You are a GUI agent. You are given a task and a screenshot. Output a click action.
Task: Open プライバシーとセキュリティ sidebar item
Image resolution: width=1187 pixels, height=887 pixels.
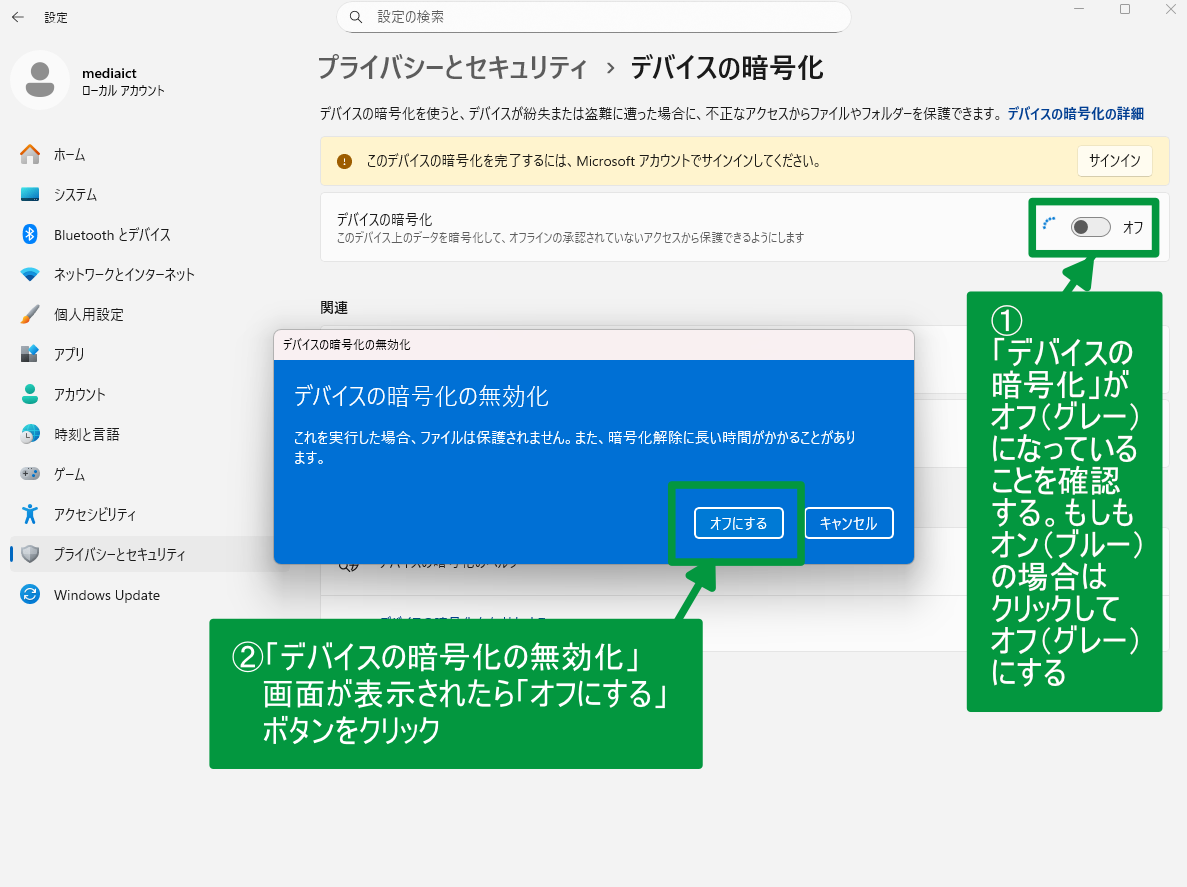pyautogui.click(x=119, y=554)
